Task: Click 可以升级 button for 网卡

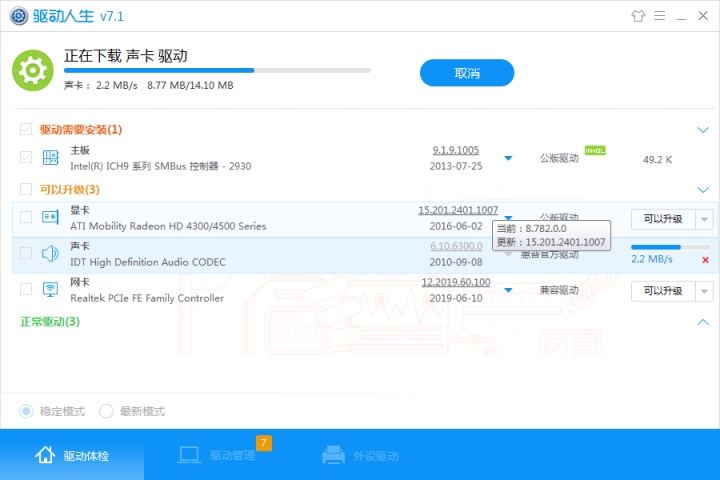Action: point(663,291)
